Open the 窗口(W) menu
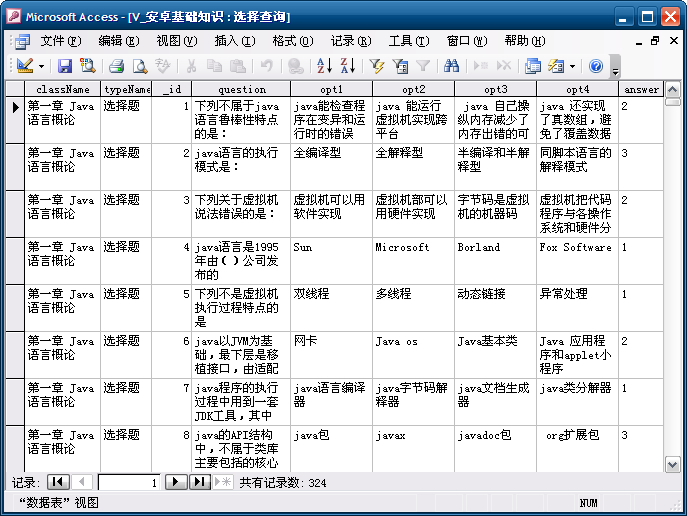This screenshot has width=687, height=516. coord(467,41)
